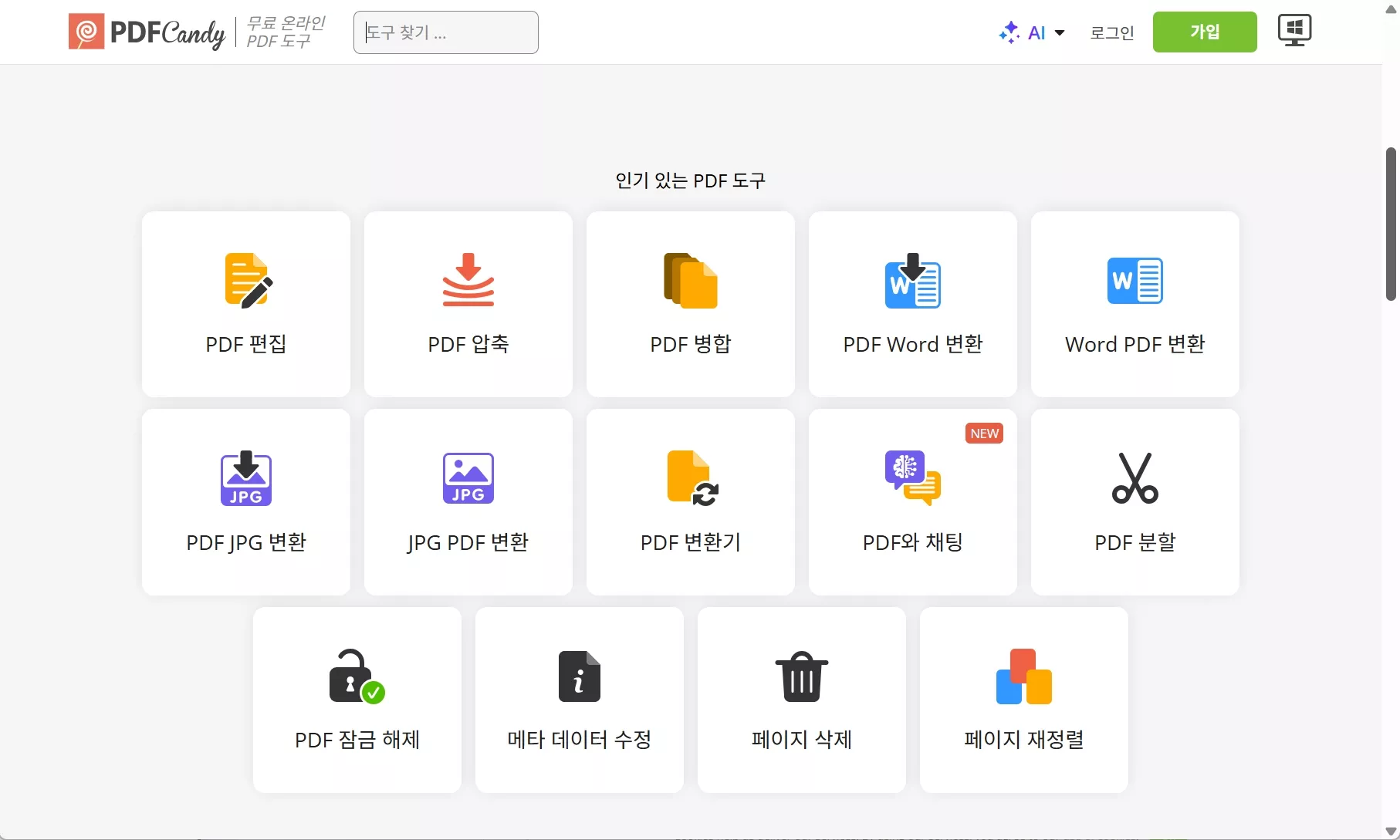Click the AI sparkle icon
The image size is (1400, 840).
click(x=1009, y=32)
